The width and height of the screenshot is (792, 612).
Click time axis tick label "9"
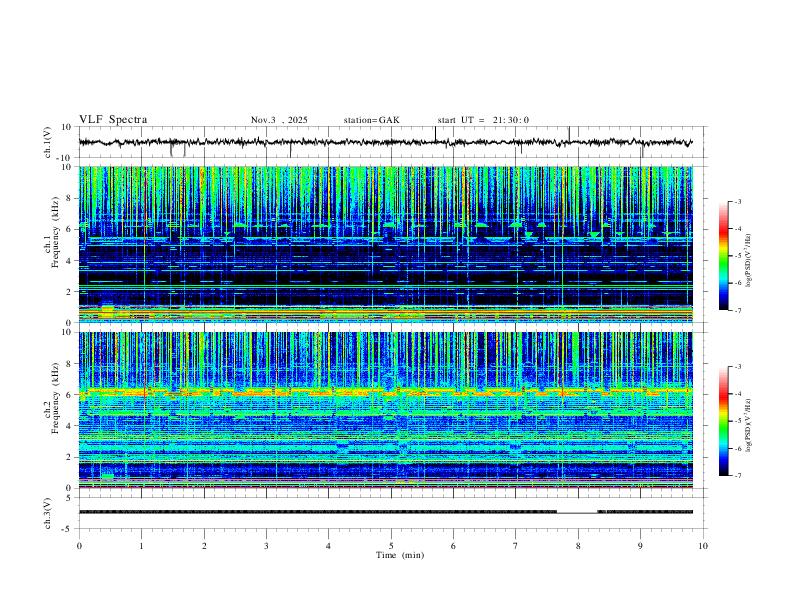[x=640, y=546]
